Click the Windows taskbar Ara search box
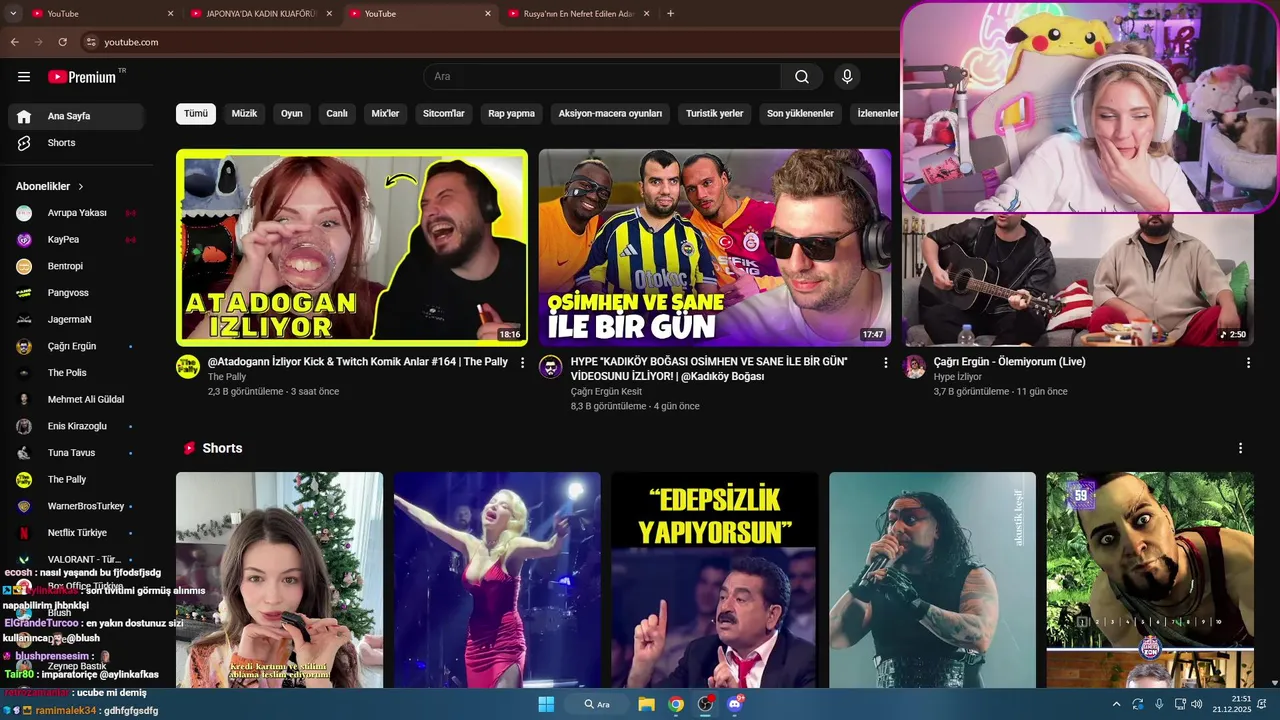The width and height of the screenshot is (1280, 720). click(x=599, y=704)
